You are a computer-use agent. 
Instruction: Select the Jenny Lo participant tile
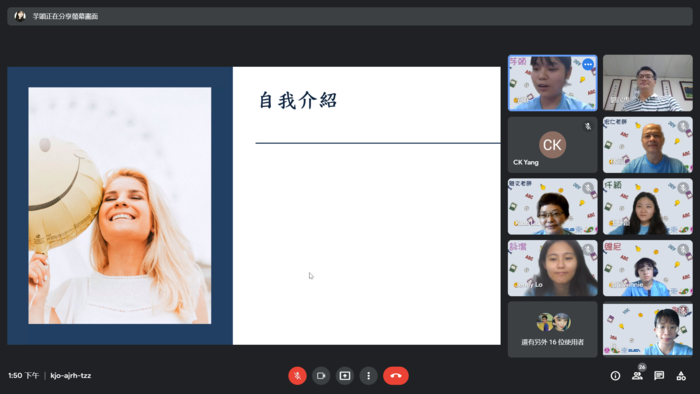pyautogui.click(x=553, y=268)
